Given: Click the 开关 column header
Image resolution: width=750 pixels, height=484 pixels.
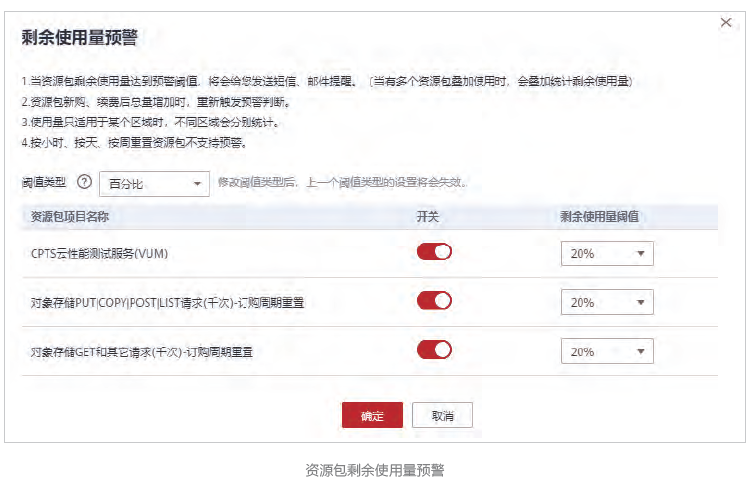Looking at the screenshot, I should pyautogui.click(x=427, y=216).
